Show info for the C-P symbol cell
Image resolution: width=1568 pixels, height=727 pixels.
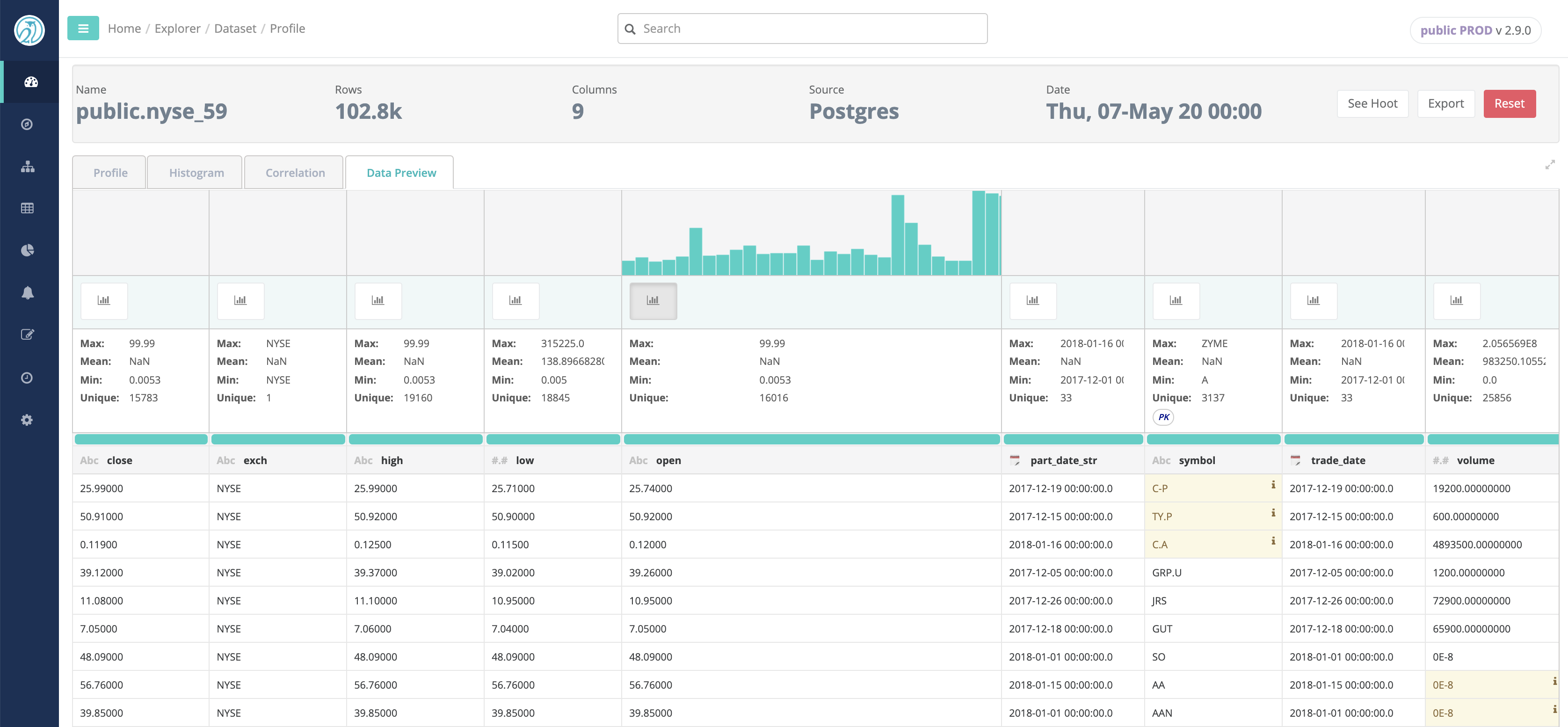tap(1273, 485)
